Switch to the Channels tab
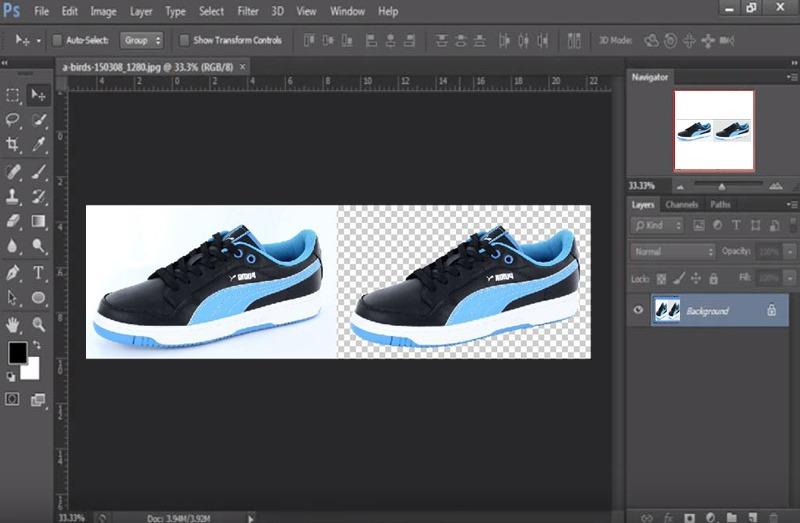The width and height of the screenshot is (800, 523). click(x=682, y=205)
